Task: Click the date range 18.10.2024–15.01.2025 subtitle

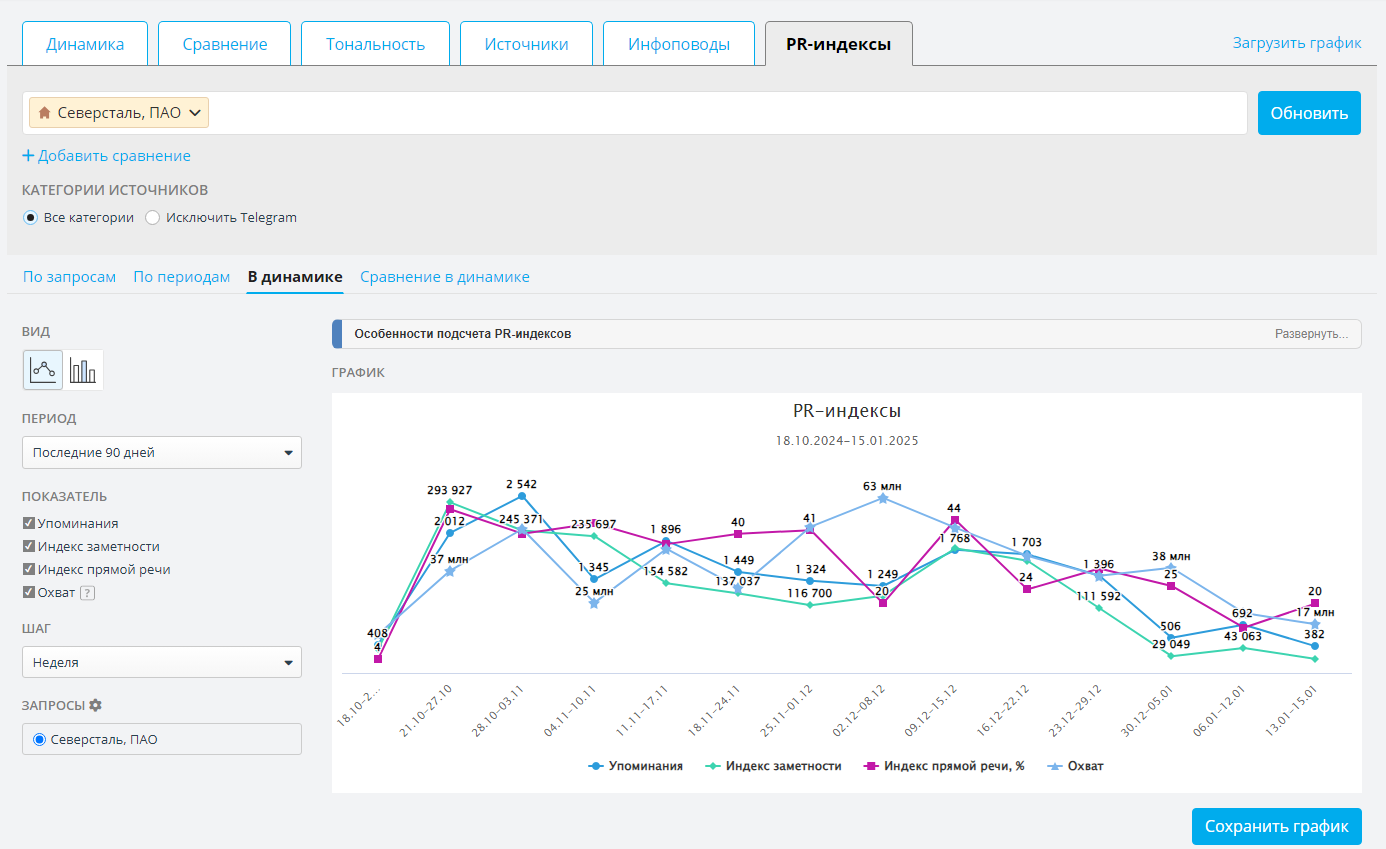Action: [847, 440]
